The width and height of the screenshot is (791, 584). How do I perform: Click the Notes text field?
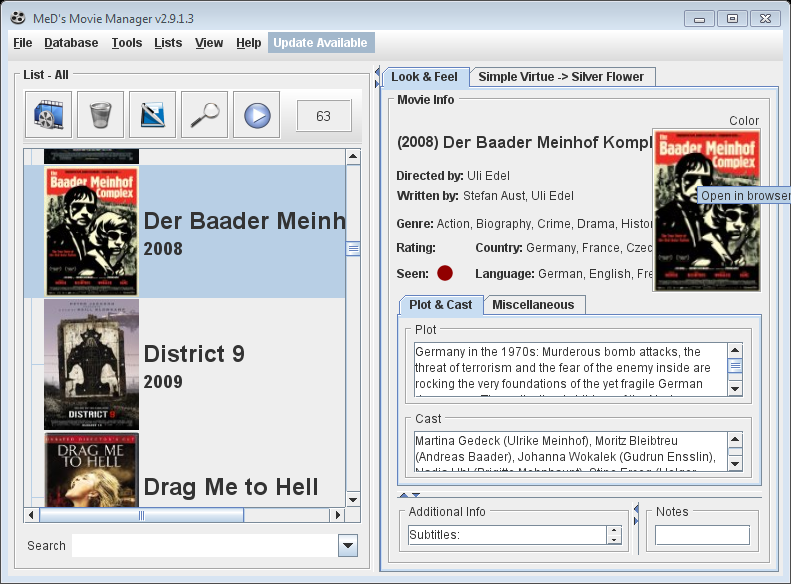click(x=702, y=536)
